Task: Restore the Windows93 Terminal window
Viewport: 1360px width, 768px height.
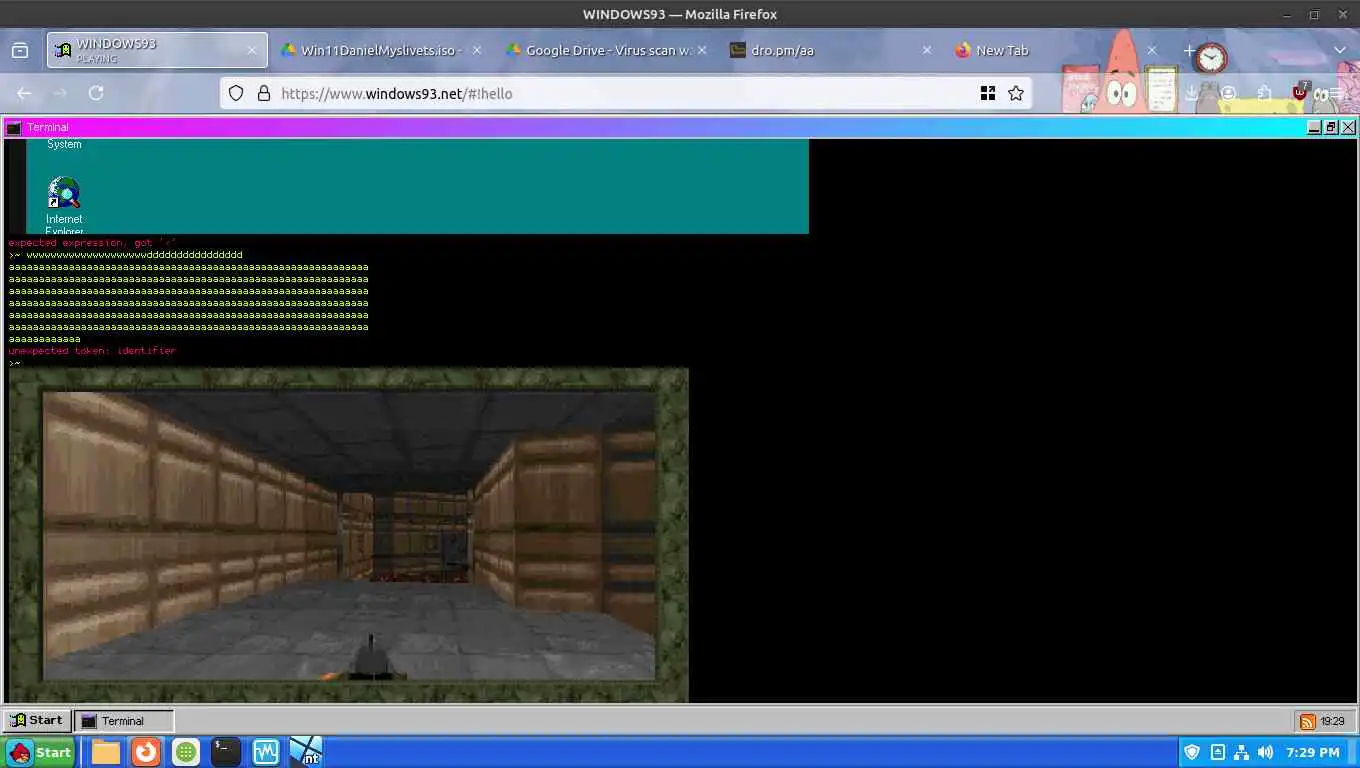Action: tap(1332, 127)
